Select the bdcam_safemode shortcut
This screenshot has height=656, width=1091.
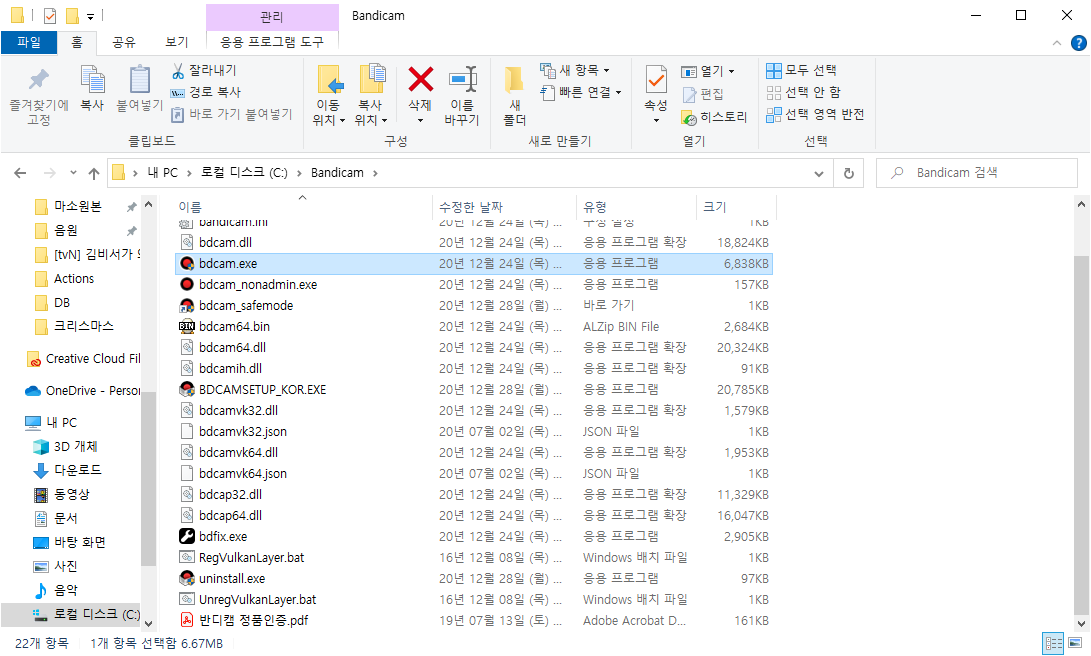(x=474, y=305)
